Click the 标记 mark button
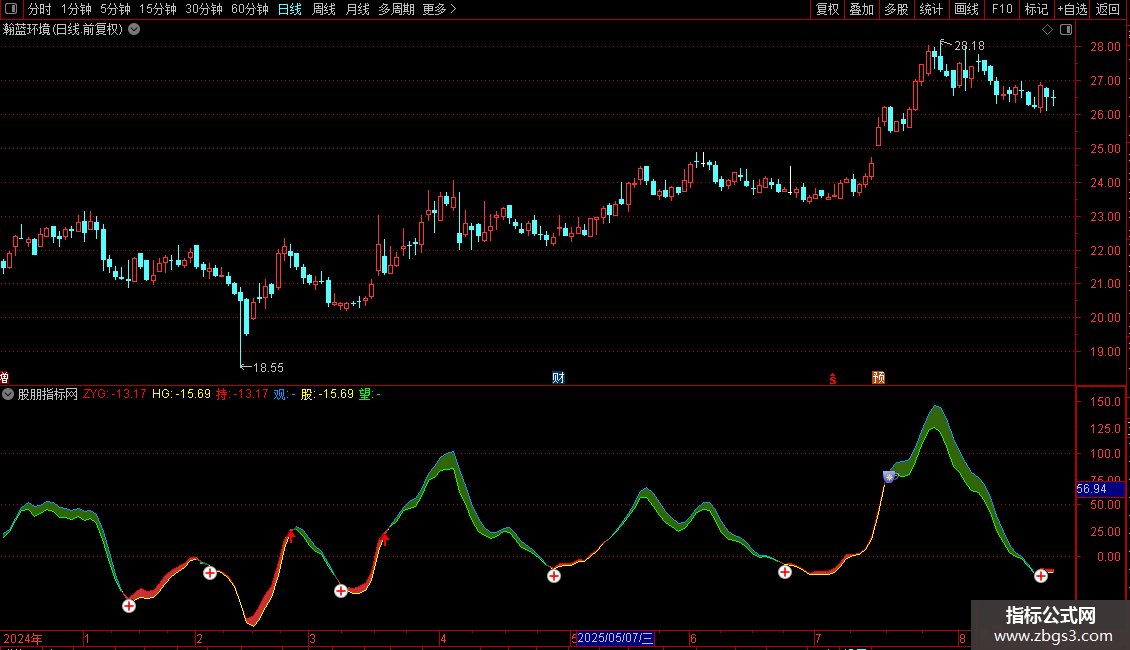This screenshot has width=1130, height=650. (x=1036, y=9)
